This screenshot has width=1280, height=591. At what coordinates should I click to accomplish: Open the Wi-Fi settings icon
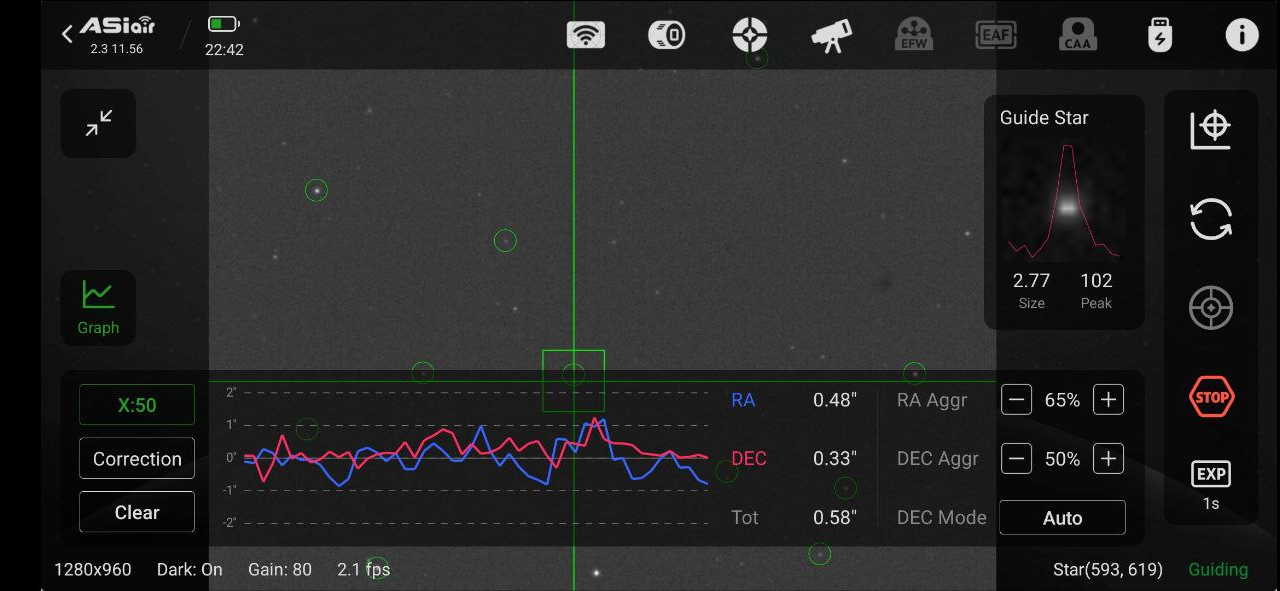(586, 36)
